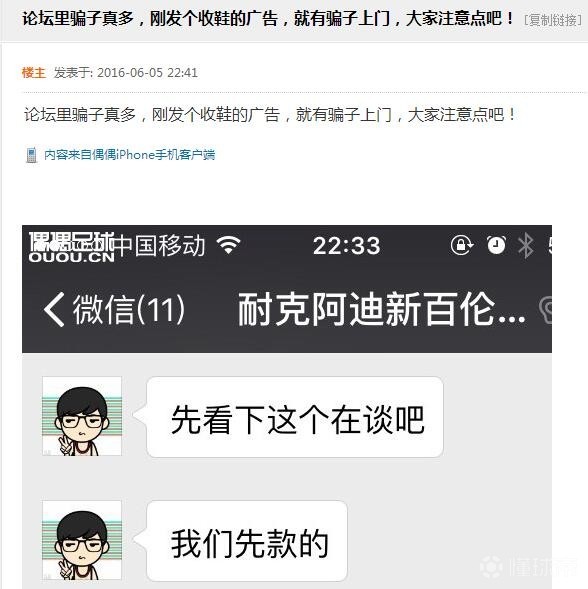Click the 复制链接 copy link button
This screenshot has height=589, width=588.
(552, 20)
